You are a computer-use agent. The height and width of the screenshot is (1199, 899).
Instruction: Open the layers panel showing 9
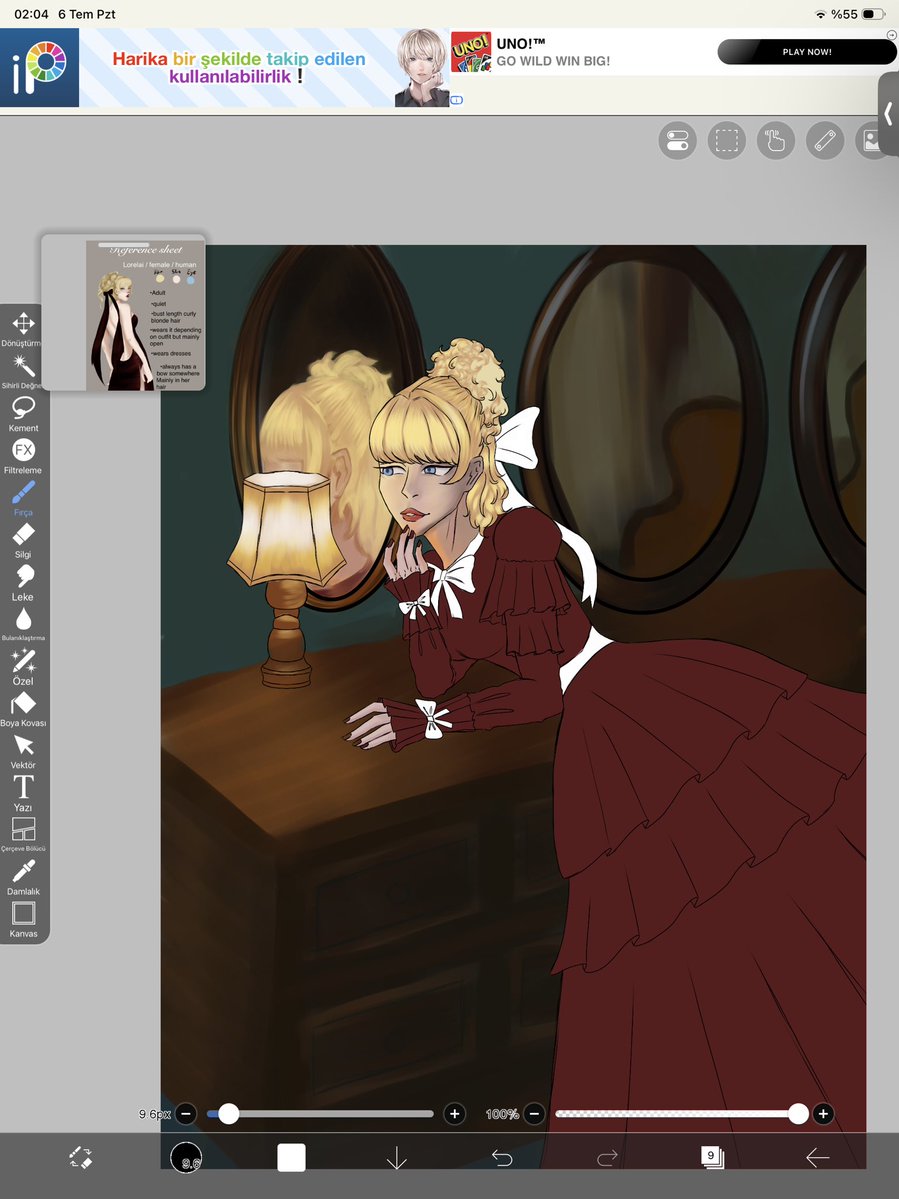click(712, 1157)
